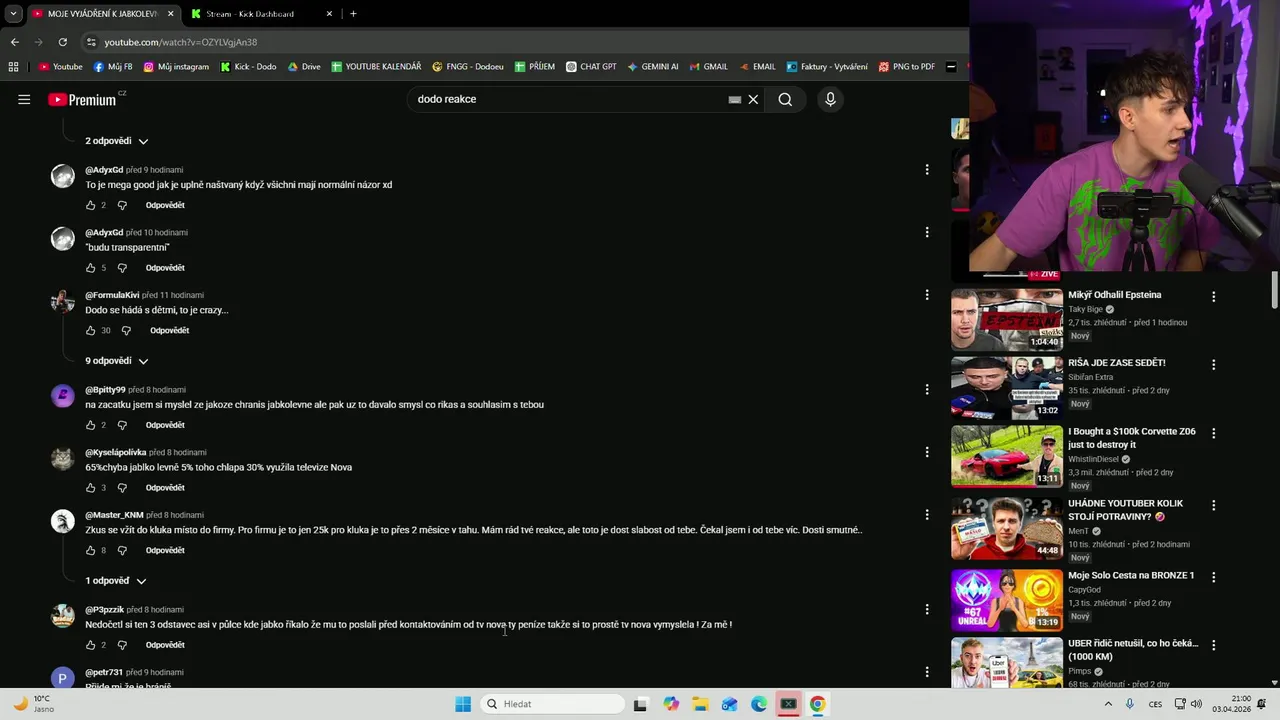Like AdyxGd's "budu transparentní" comment
The image size is (1280, 720).
91,268
